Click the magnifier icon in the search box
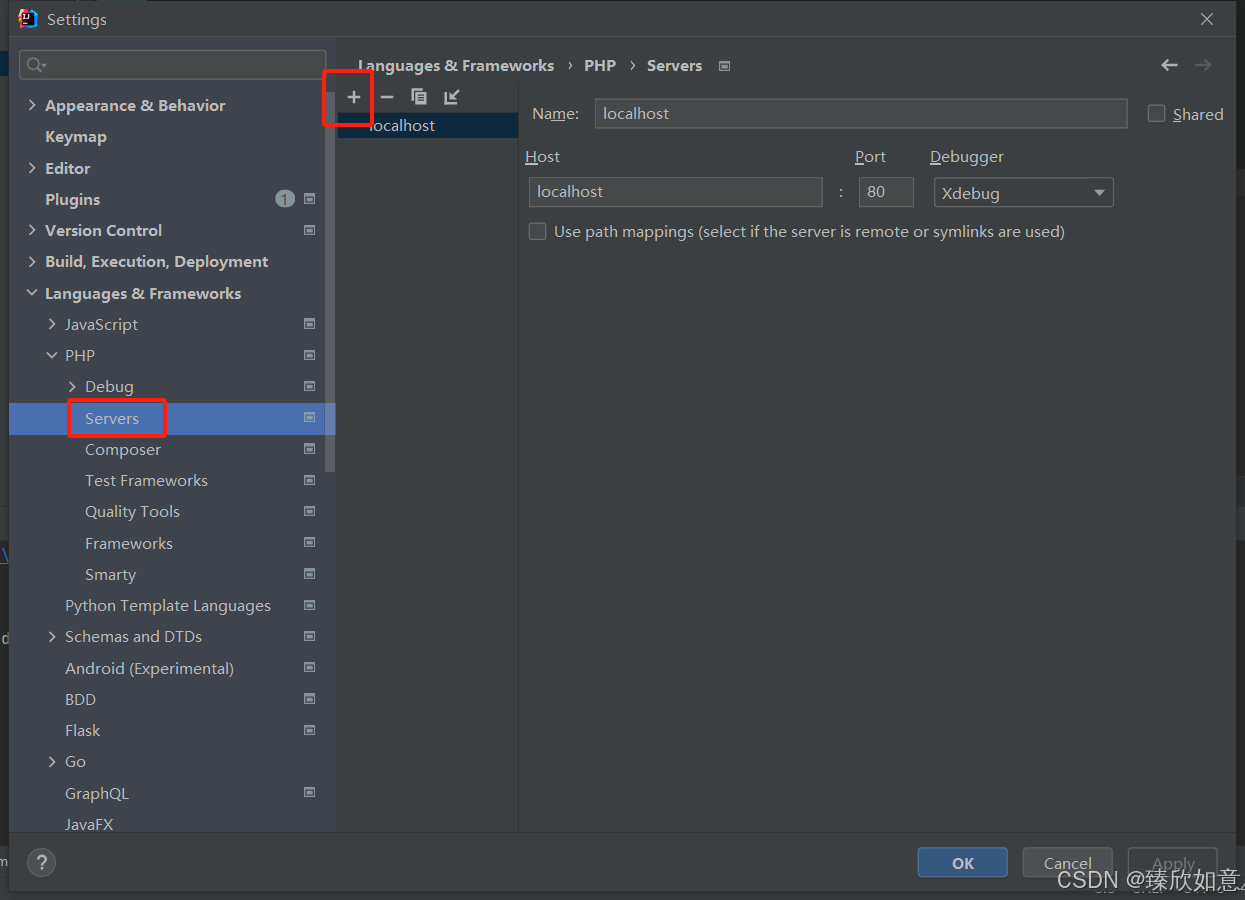The height and width of the screenshot is (900, 1245). [x=34, y=64]
